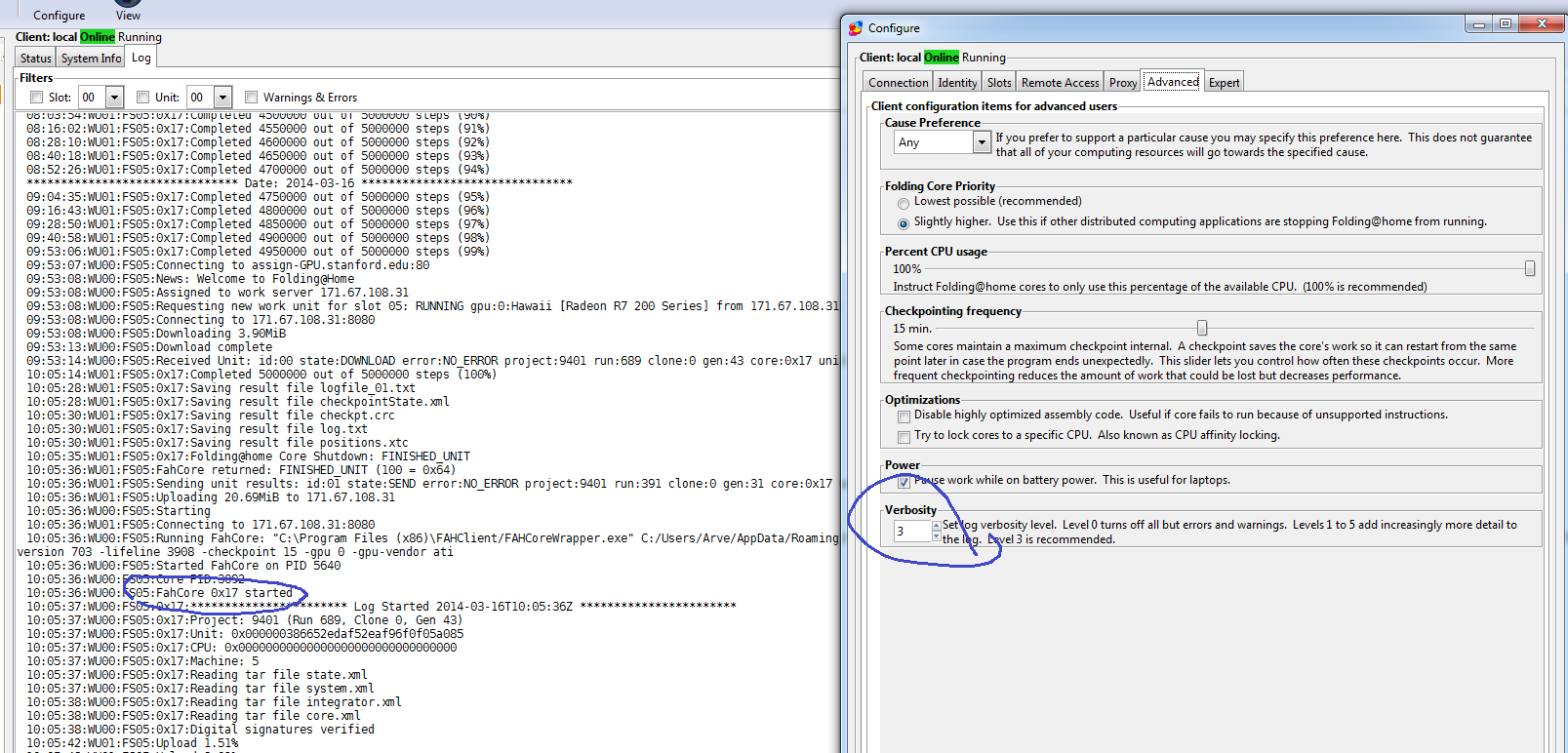Open the Expert tab

[x=1224, y=83]
